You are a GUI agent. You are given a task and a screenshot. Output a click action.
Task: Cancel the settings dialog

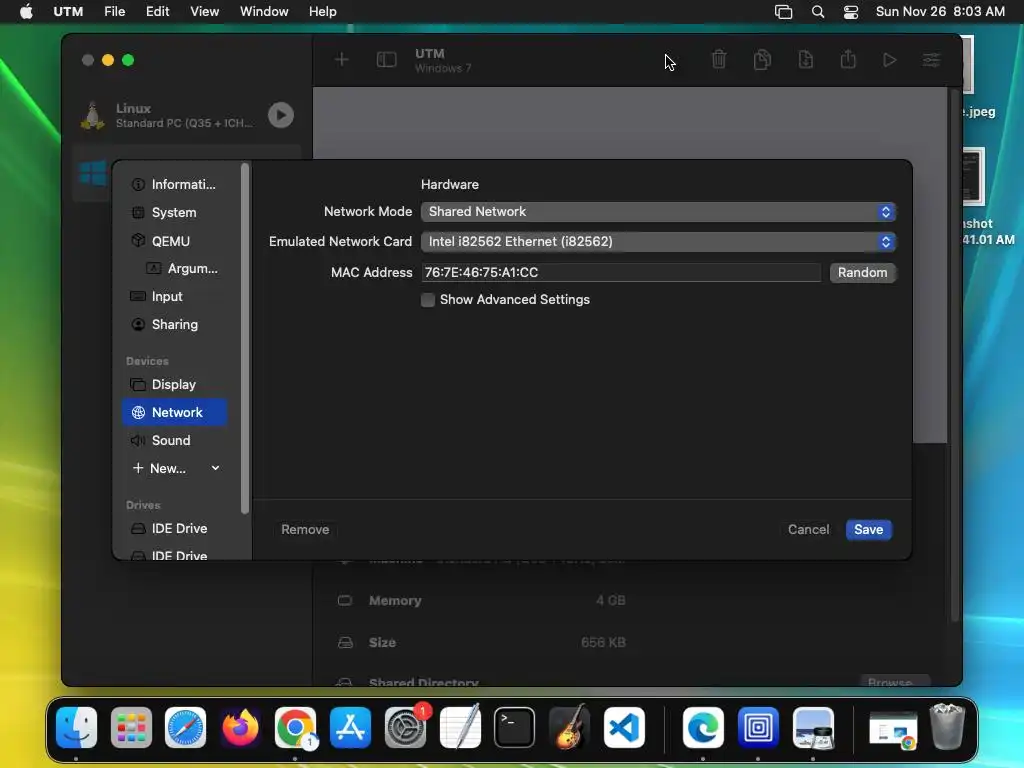click(808, 530)
